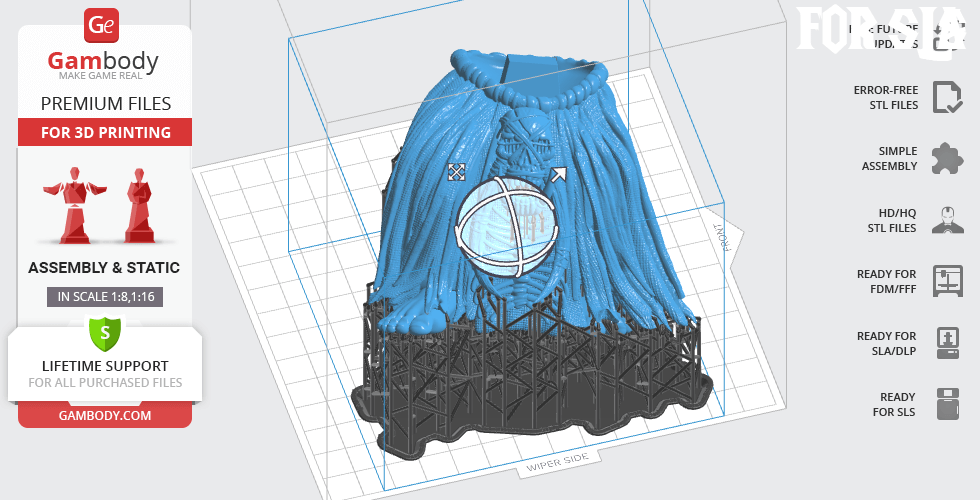Image resolution: width=980 pixels, height=500 pixels.
Task: Click the HD/HQ STL Files helmet icon
Action: [x=946, y=220]
